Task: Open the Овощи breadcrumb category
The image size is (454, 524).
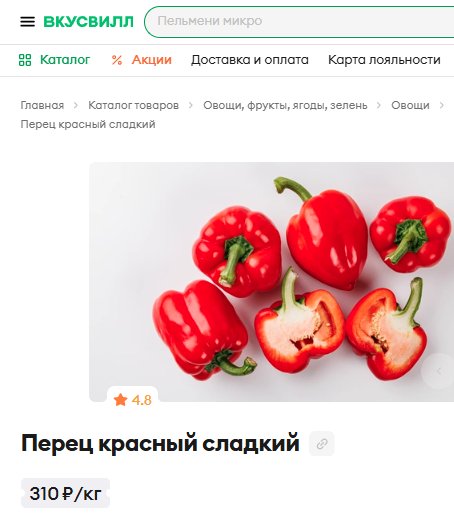Action: pyautogui.click(x=410, y=105)
